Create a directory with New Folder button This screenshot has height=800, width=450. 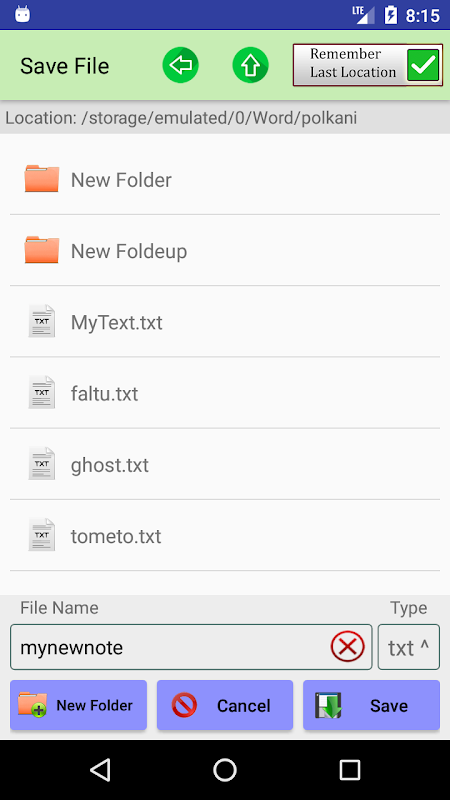coord(79,705)
